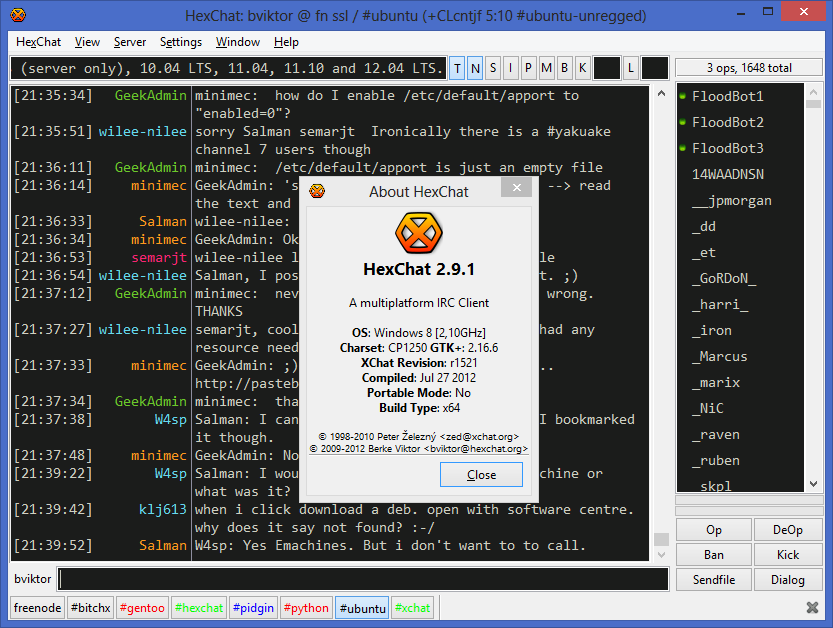Click the user limit input box after L

tap(654, 68)
